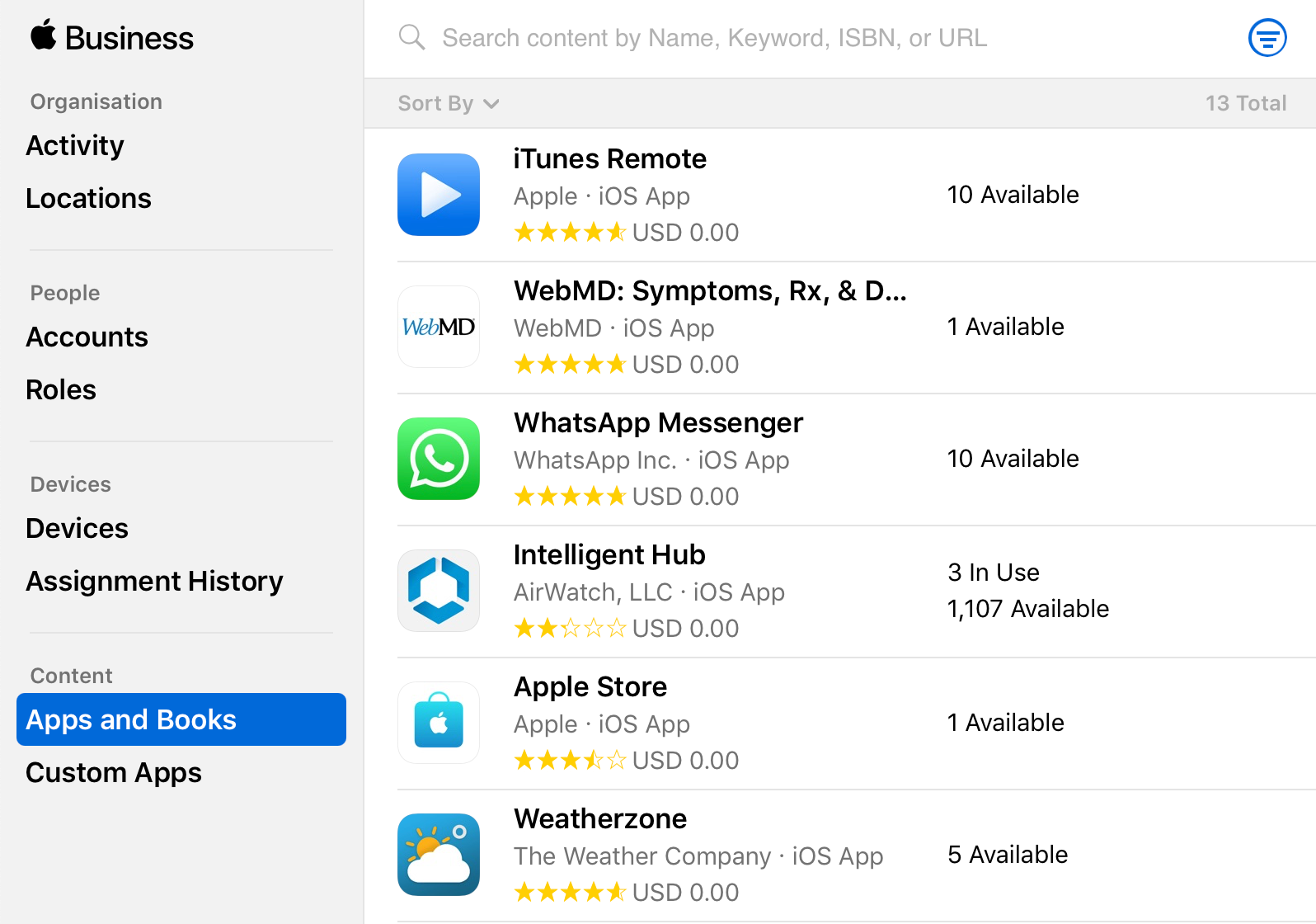The width and height of the screenshot is (1316, 924).
Task: Open Assignment History
Action: pos(154,581)
